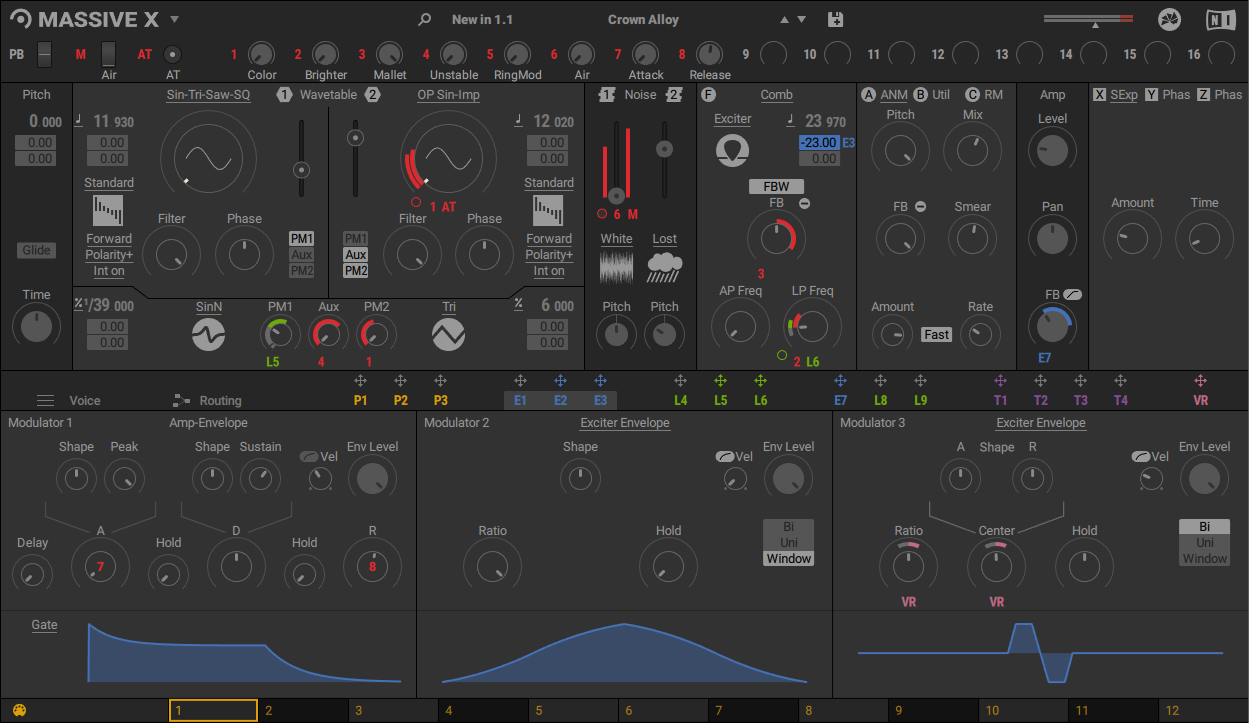Open the ANM insert effect menu
The image size is (1249, 723).
(x=894, y=95)
